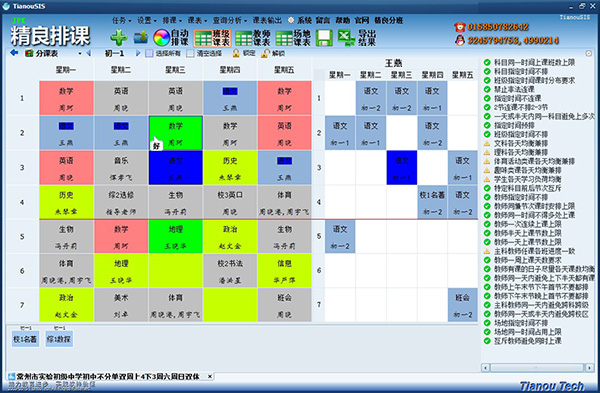Screen dimensions: 600x393
Task: Save using the green floppy disk icon
Action: click(x=324, y=38)
